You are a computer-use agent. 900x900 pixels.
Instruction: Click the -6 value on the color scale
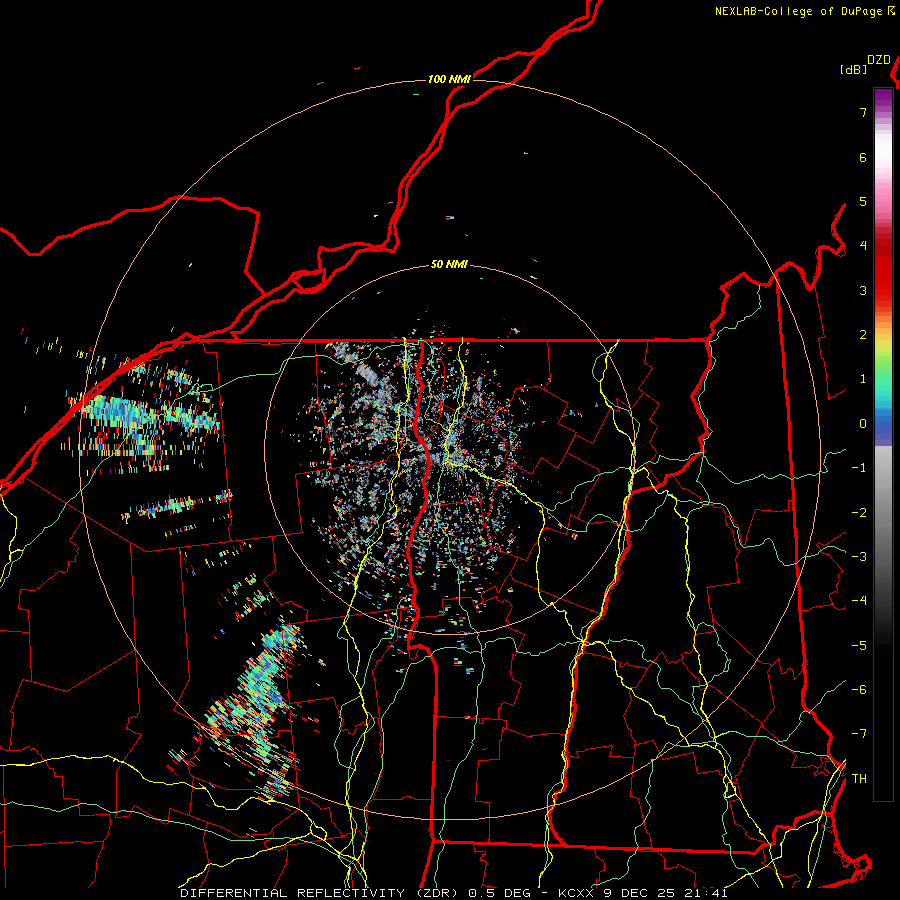(859, 690)
